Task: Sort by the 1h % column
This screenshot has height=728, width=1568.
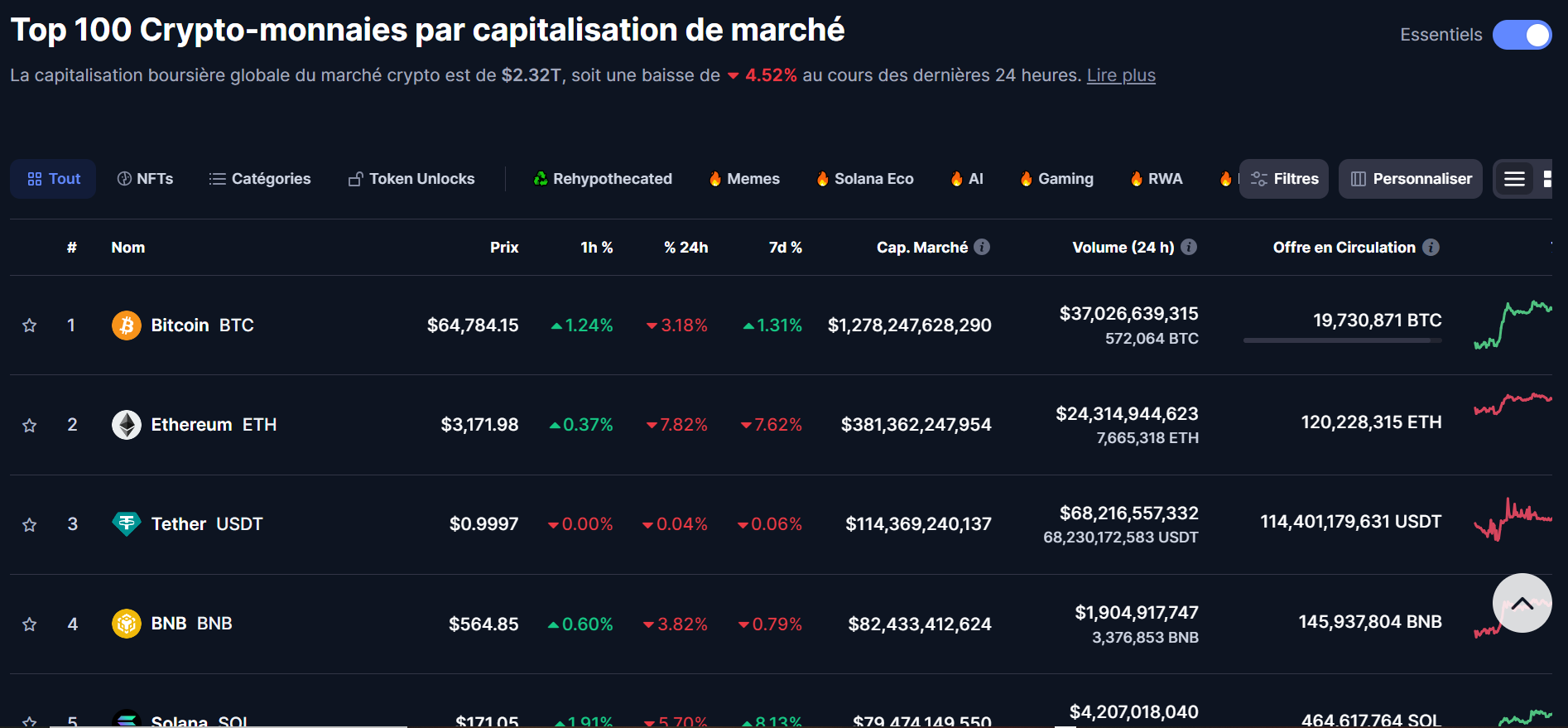Action: click(x=597, y=248)
